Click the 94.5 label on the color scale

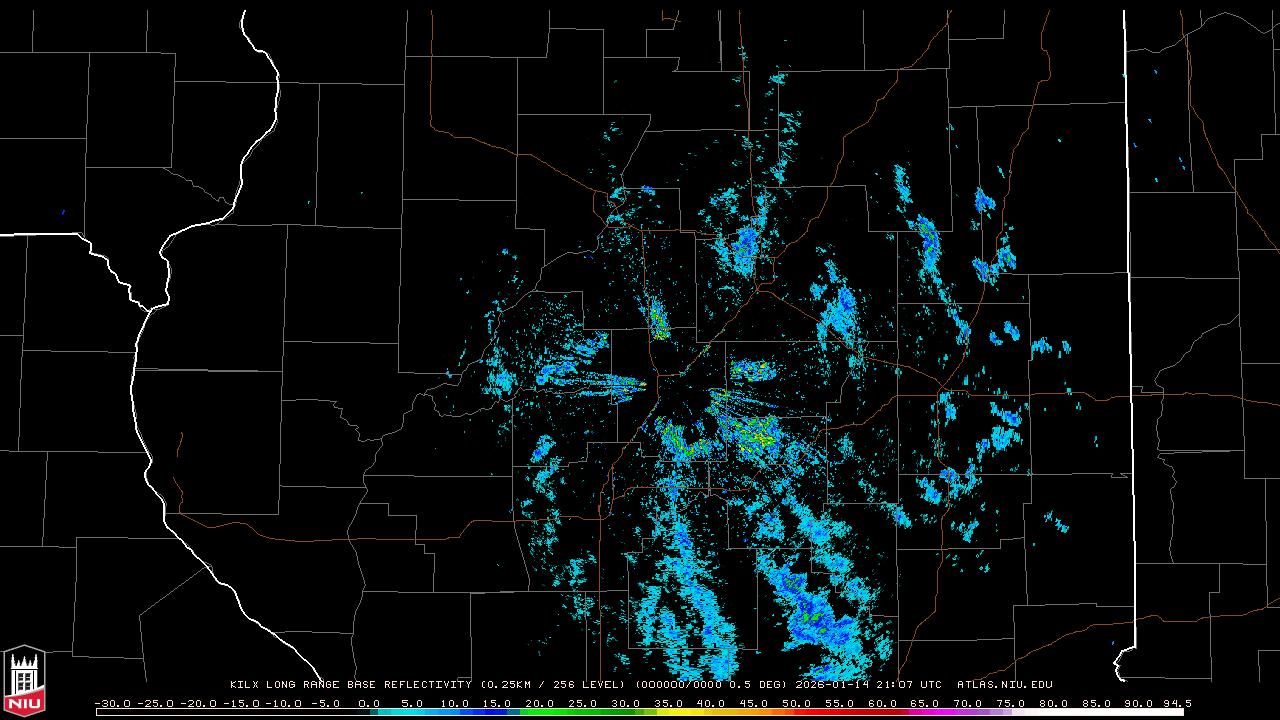point(1176,703)
